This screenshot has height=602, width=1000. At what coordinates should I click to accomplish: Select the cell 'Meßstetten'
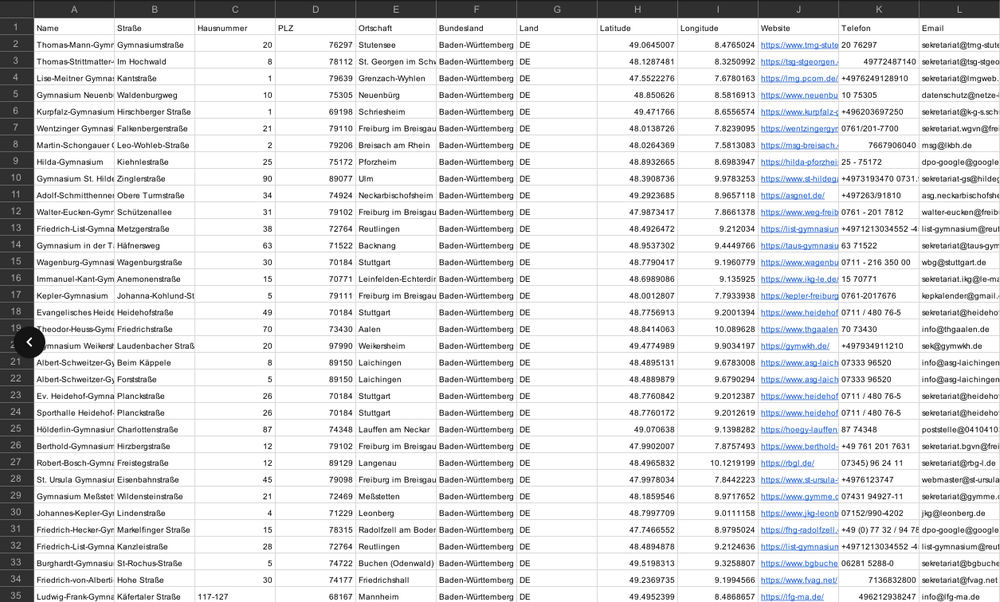tap(396, 496)
